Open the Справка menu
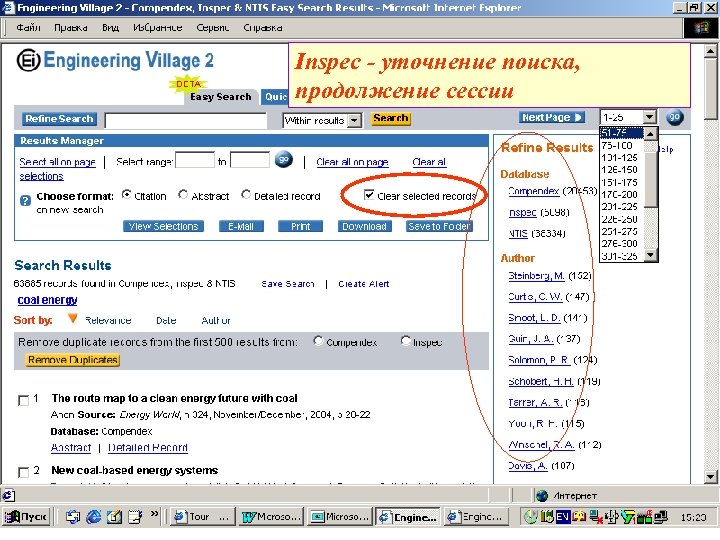This screenshot has width=720, height=540. (263, 28)
